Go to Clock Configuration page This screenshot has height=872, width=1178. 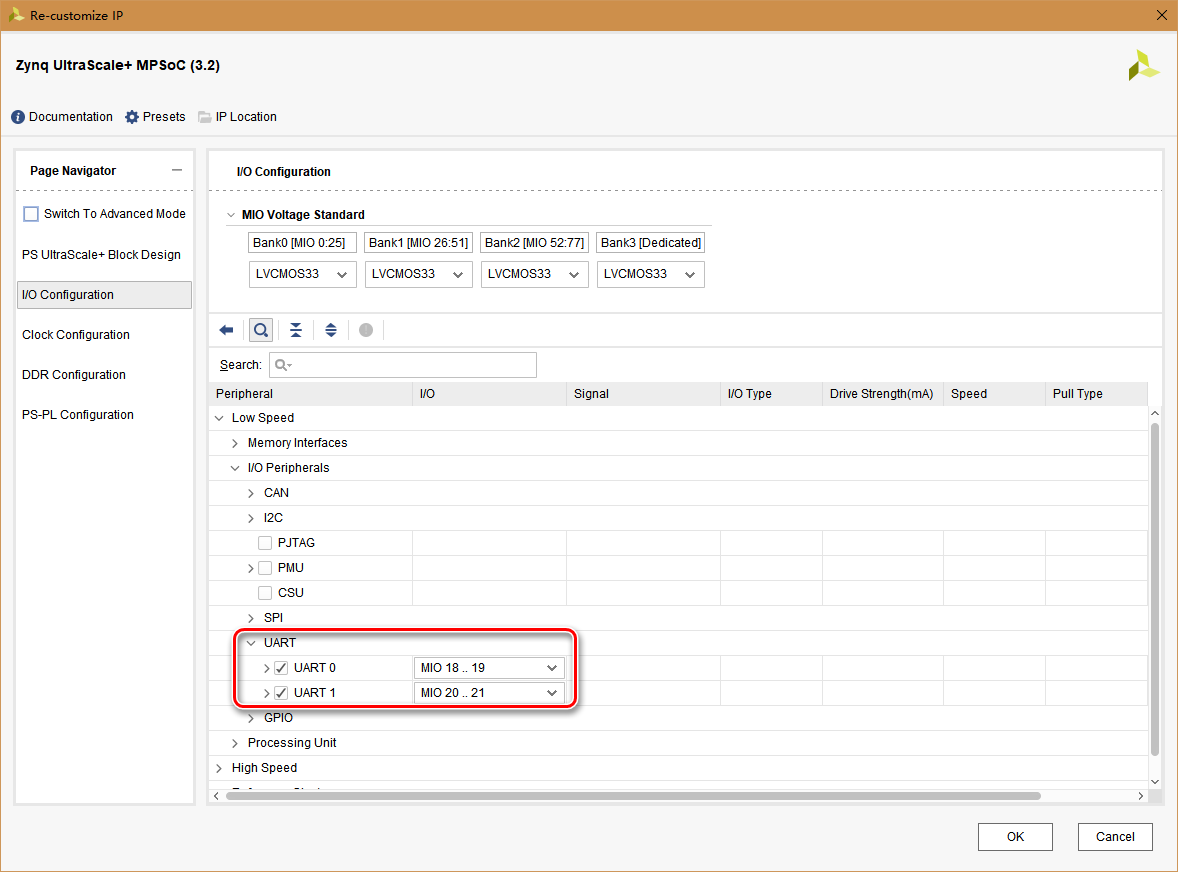(76, 334)
